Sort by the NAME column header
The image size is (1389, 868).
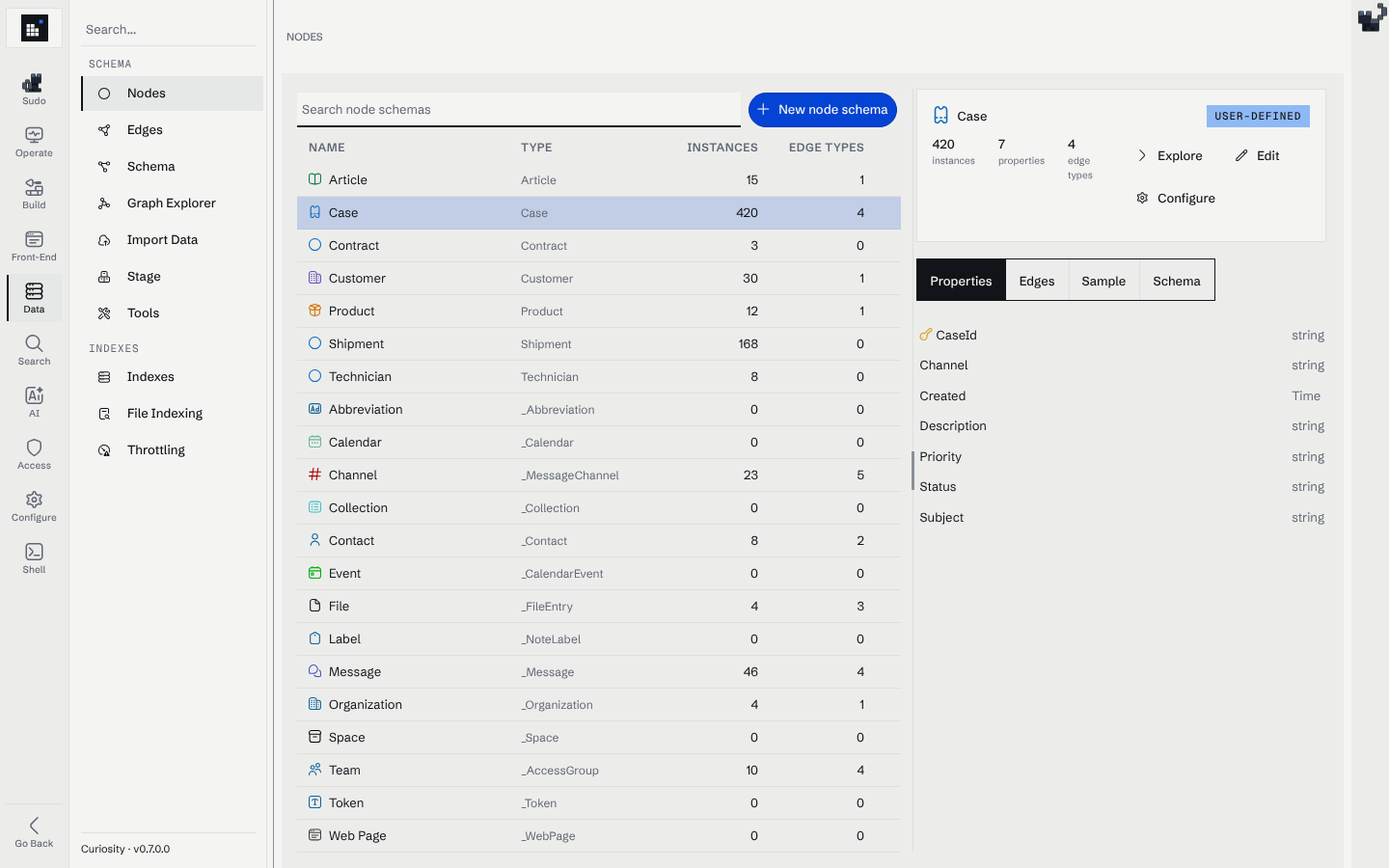[327, 148]
